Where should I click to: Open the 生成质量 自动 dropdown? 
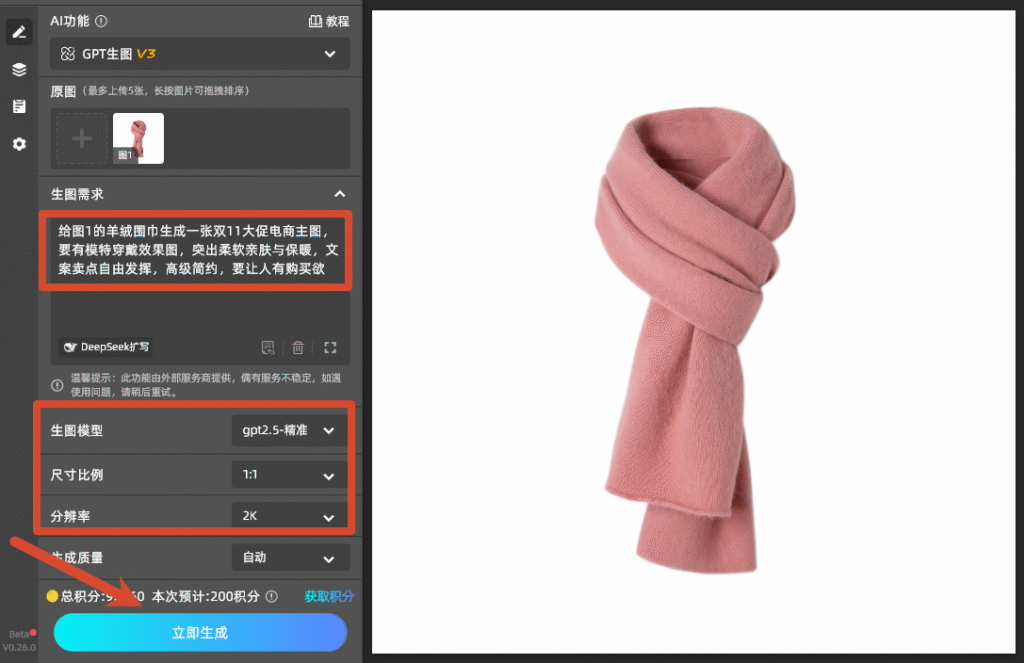pyautogui.click(x=291, y=558)
